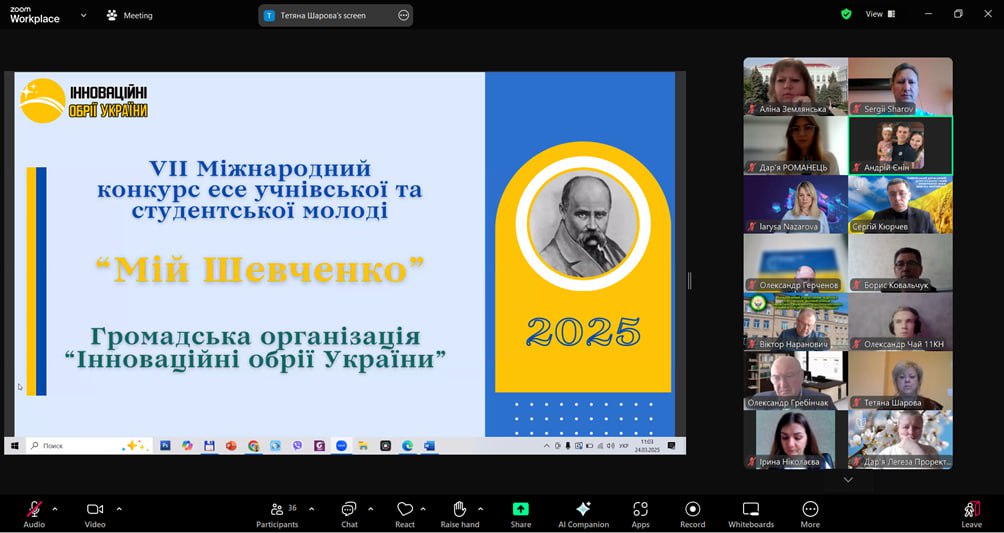Select Сергій Кюрчев video tile
1004x533 pixels.
pos(900,204)
